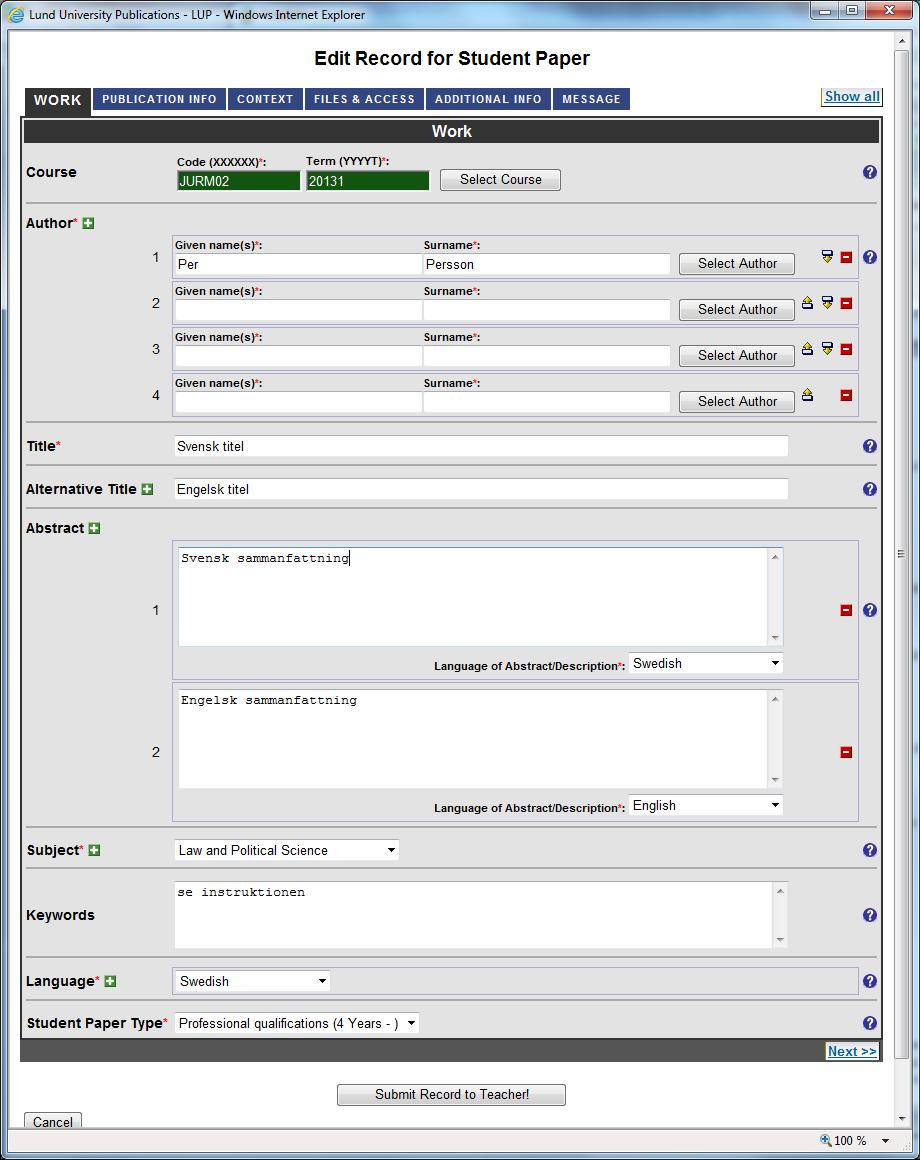Switch to the Work tab
Viewport: 920px width, 1160px height.
(58, 101)
